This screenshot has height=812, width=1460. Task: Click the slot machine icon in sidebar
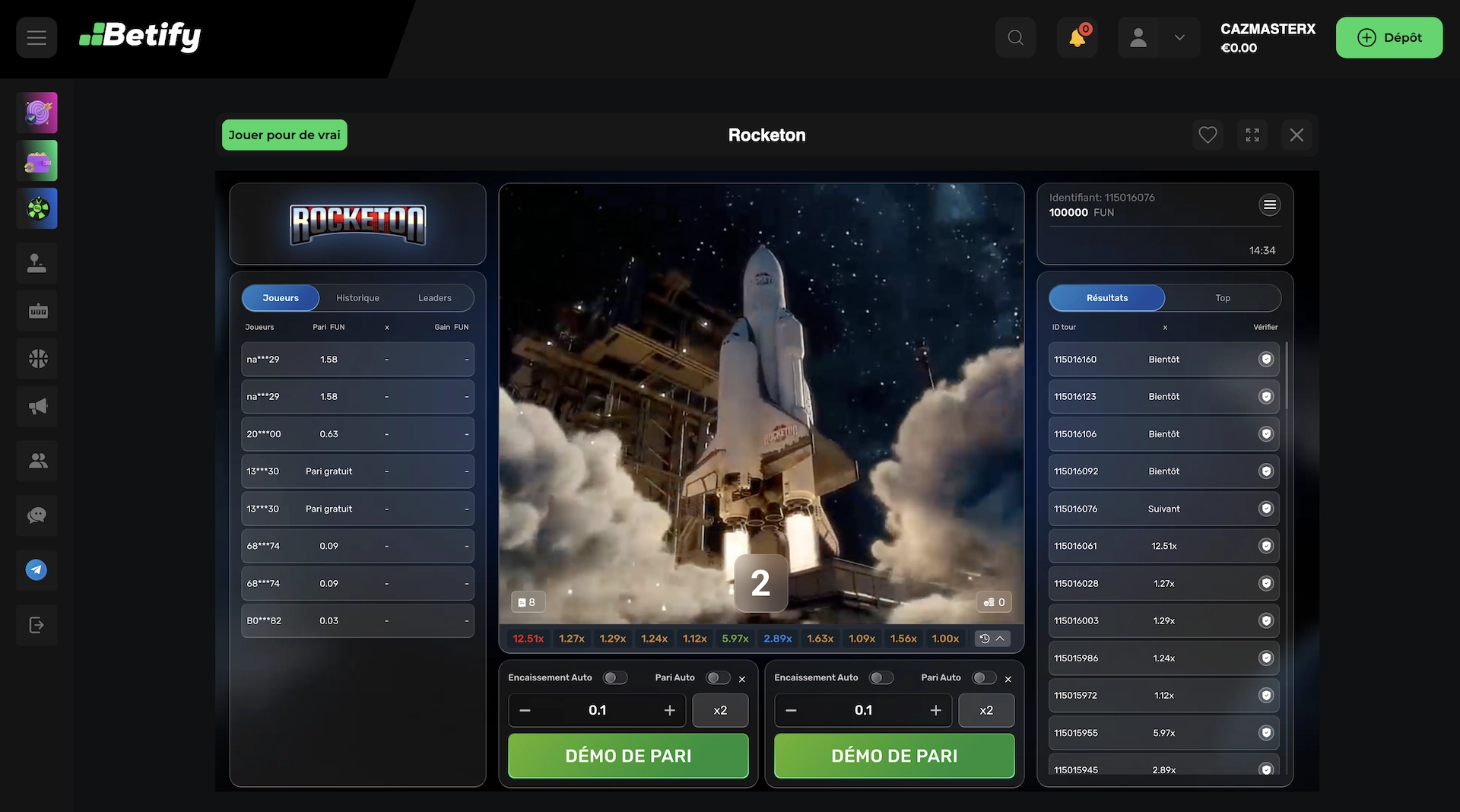[36, 310]
